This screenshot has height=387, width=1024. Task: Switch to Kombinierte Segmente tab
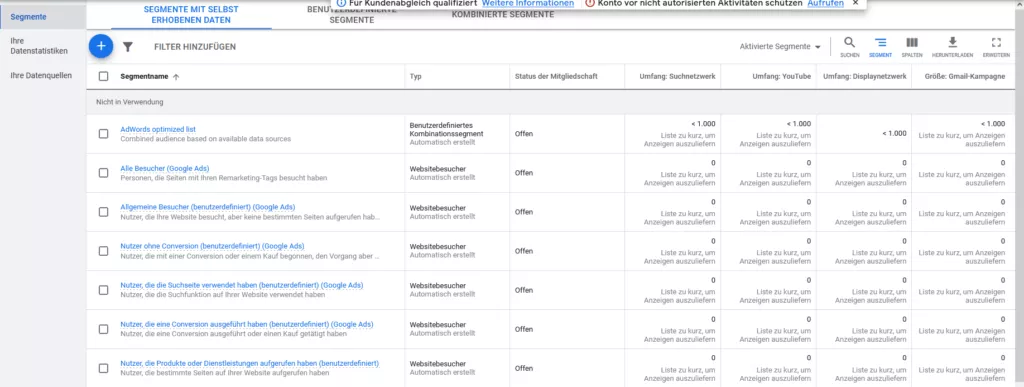[503, 14]
